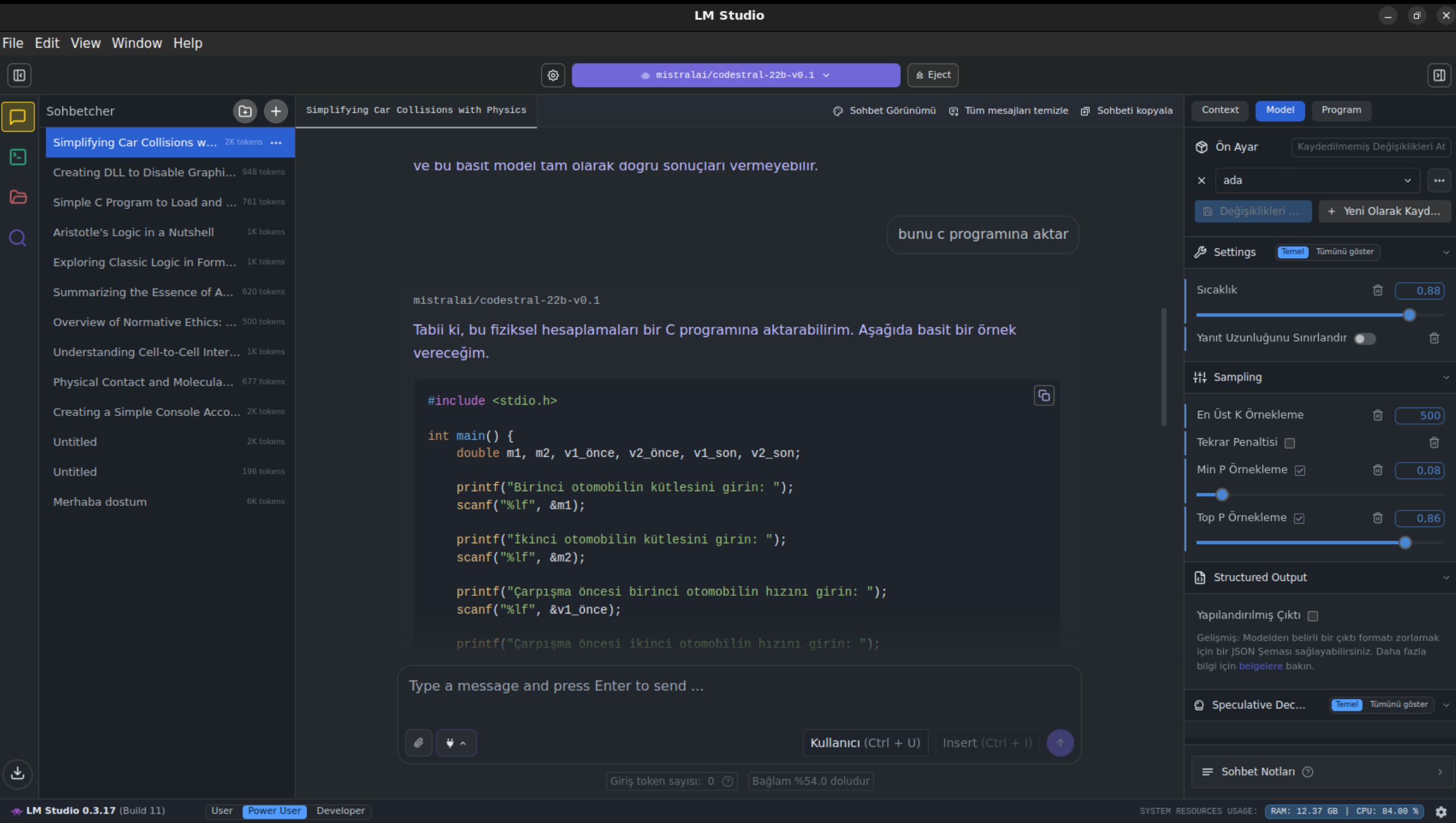
Task: Enable Yapılandırılmış Çıktı checkbox
Action: pos(1313,616)
